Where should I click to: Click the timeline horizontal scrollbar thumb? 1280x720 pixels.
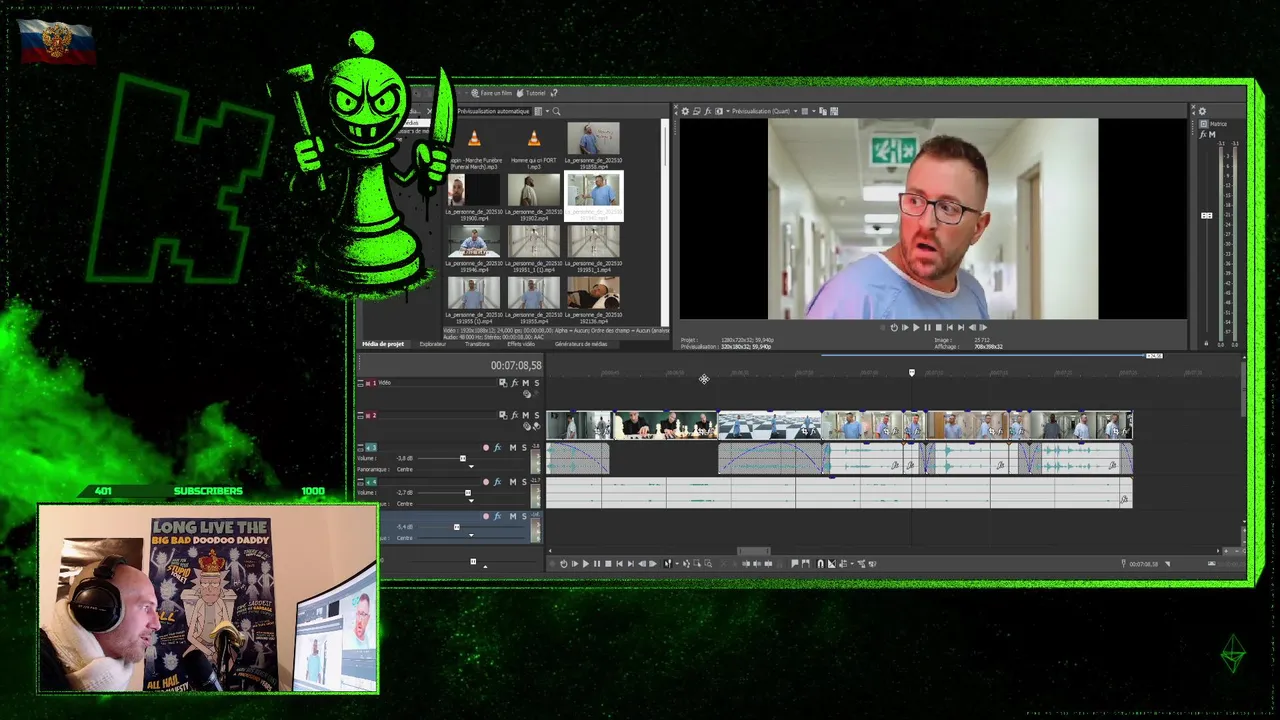pyautogui.click(x=754, y=550)
